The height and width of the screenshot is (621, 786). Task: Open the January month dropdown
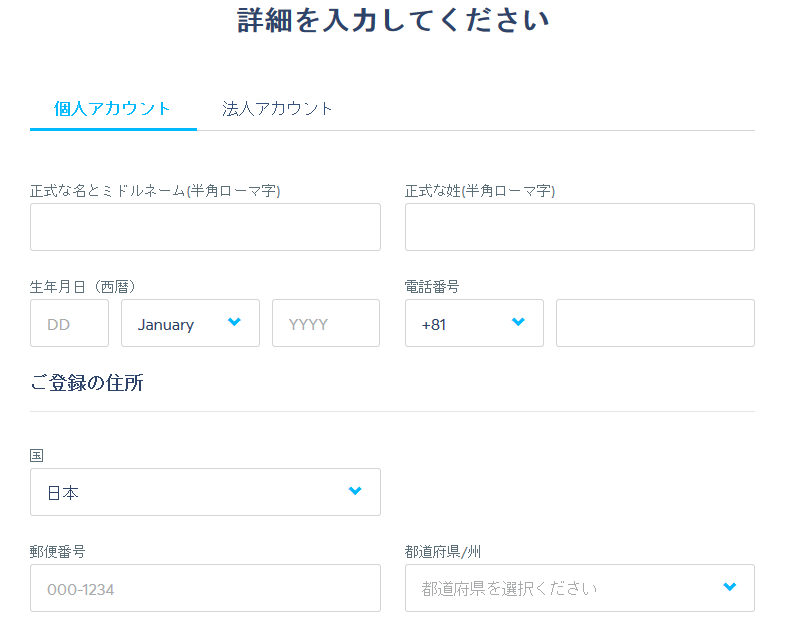click(190, 323)
